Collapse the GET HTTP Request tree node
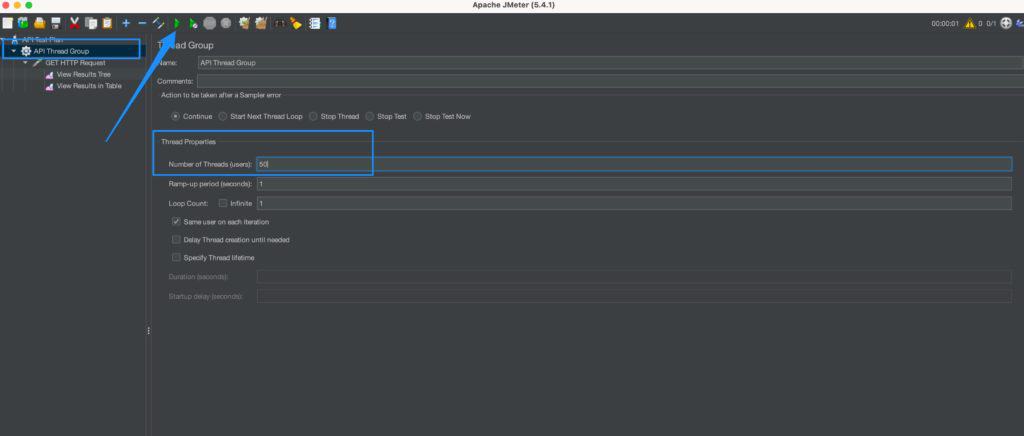This screenshot has width=1024, height=436. 25,63
